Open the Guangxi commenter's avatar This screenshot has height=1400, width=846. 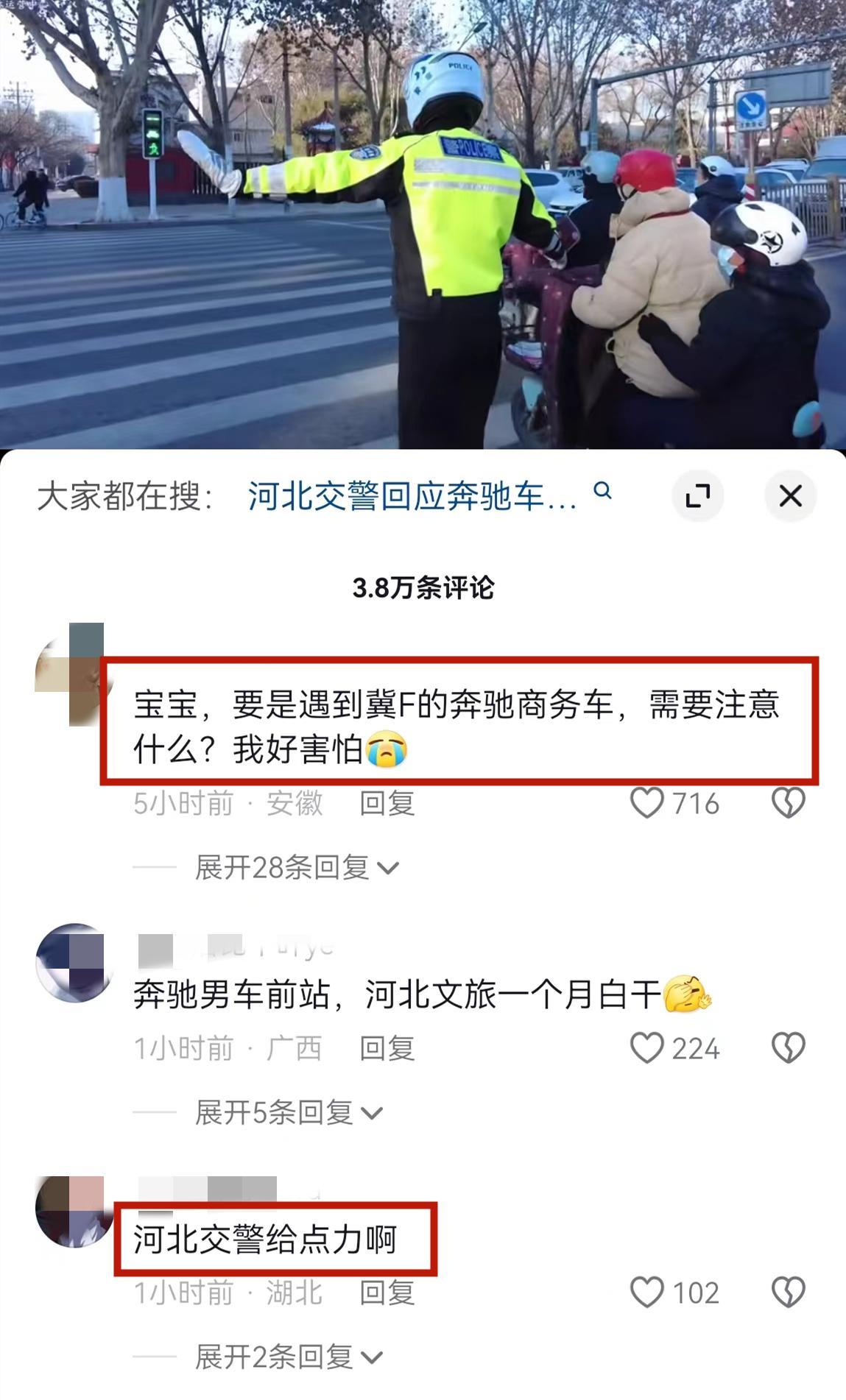pos(74,963)
